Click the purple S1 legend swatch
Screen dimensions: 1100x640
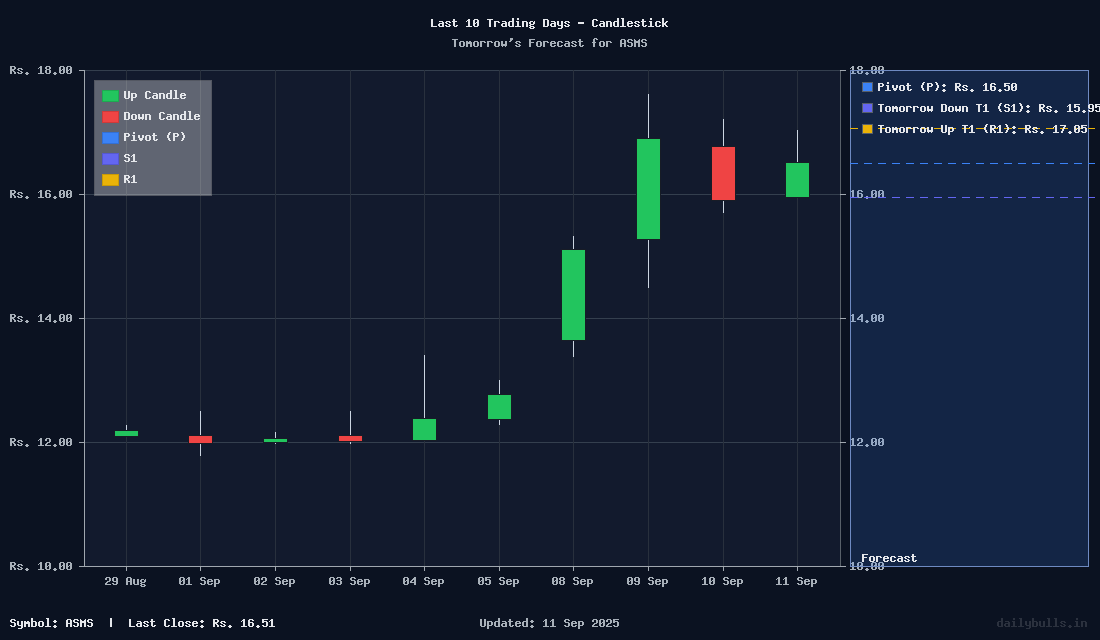110,159
